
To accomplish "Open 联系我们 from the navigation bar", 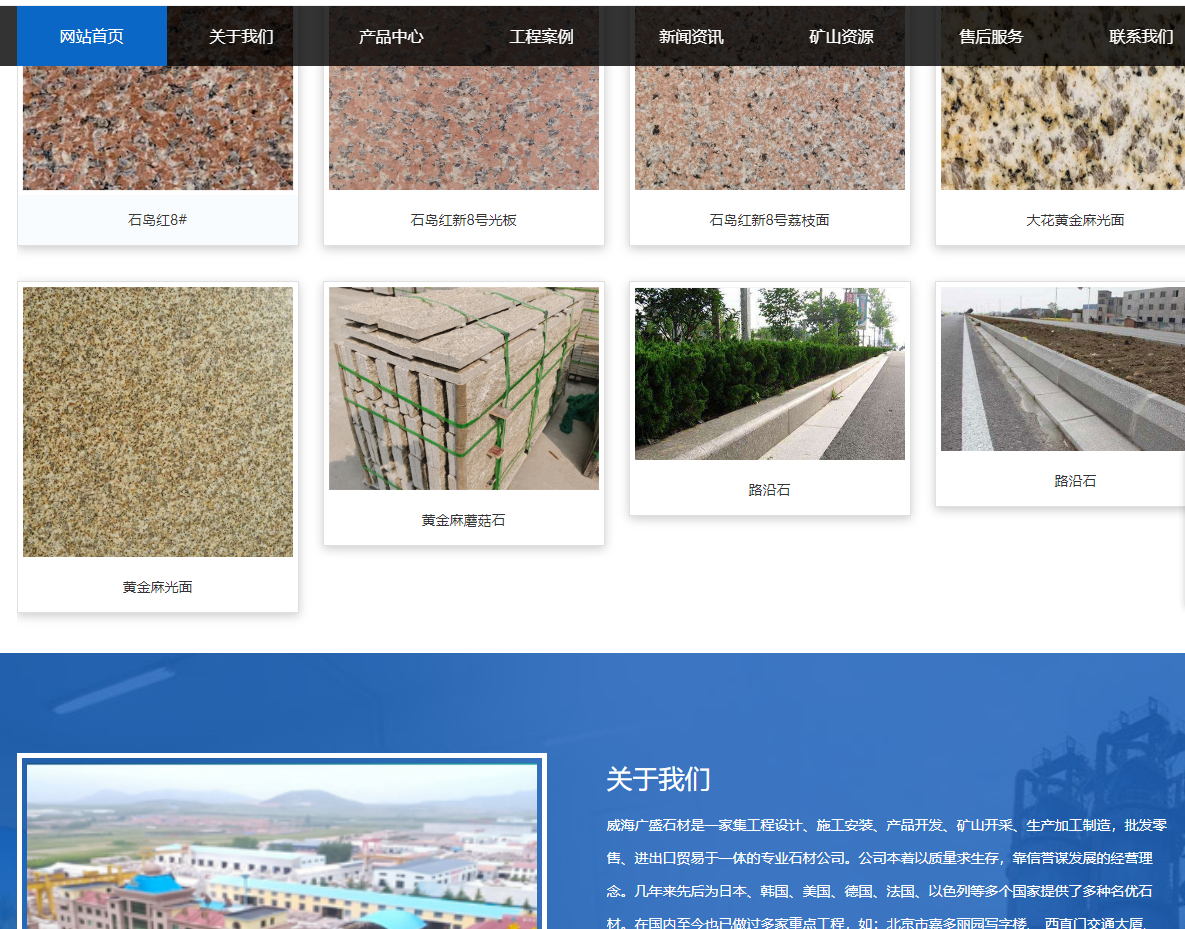I will click(1141, 37).
